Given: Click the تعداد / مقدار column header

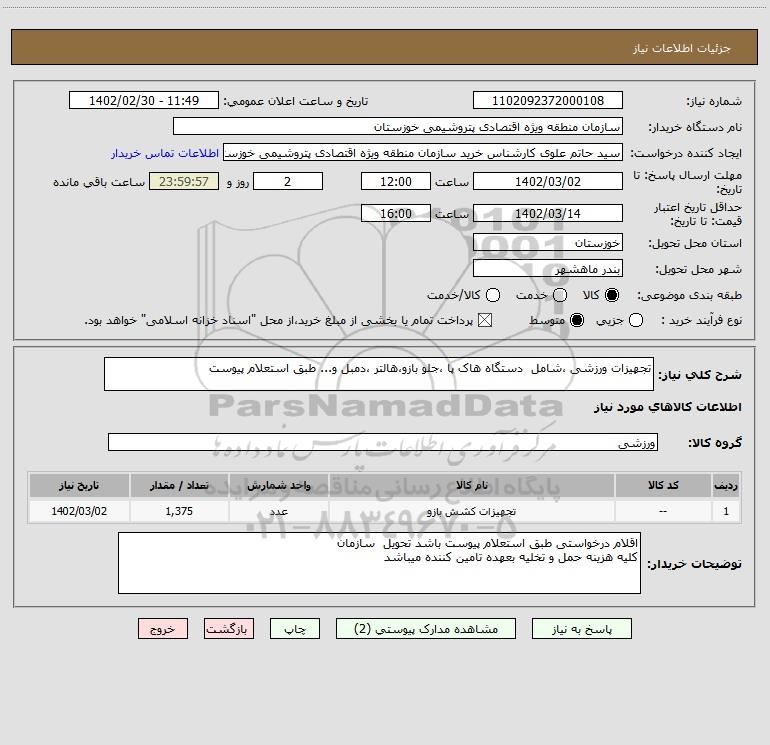Looking at the screenshot, I should [179, 485].
